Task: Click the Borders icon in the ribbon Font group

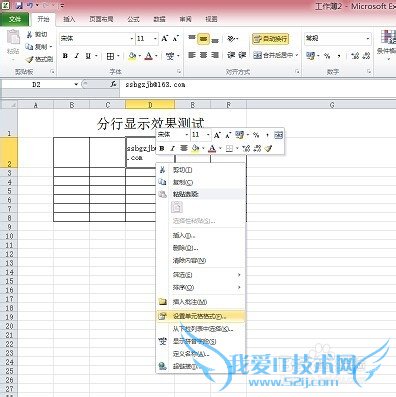Action: 110,56
